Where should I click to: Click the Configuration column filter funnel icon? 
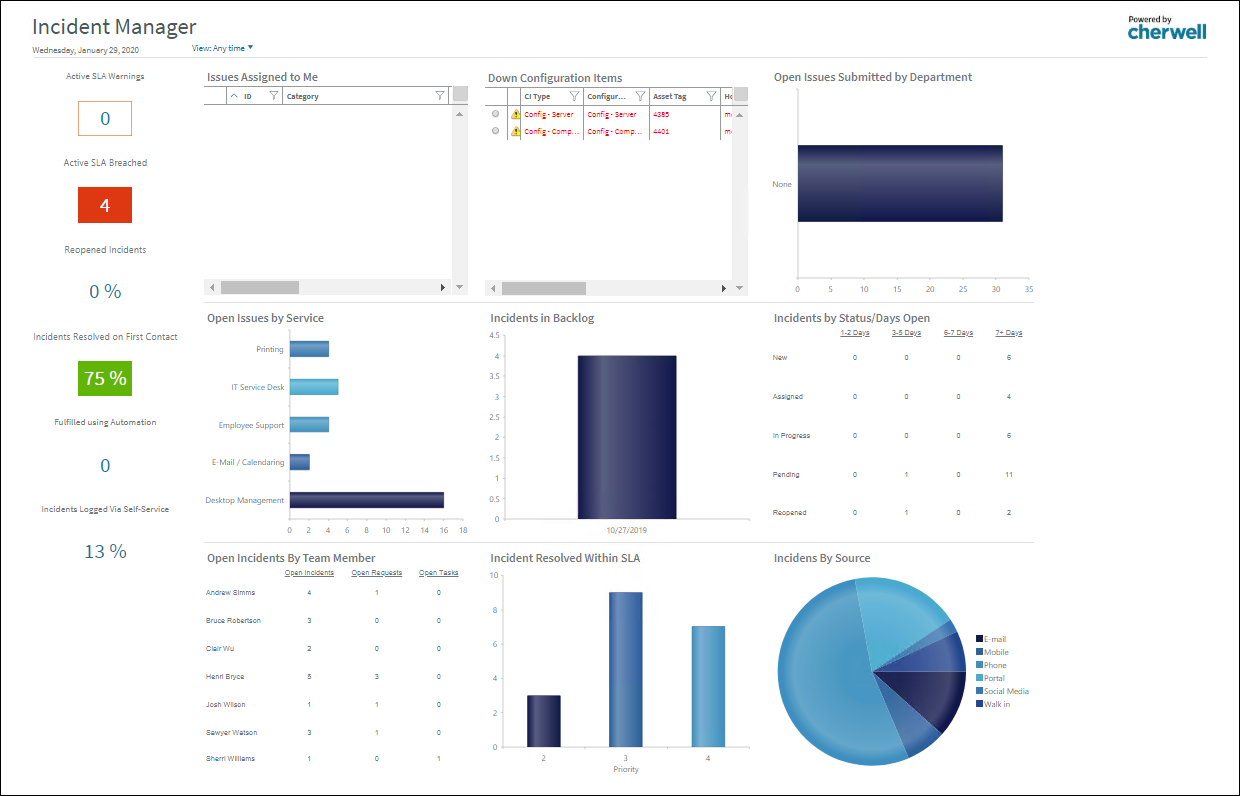[640, 96]
